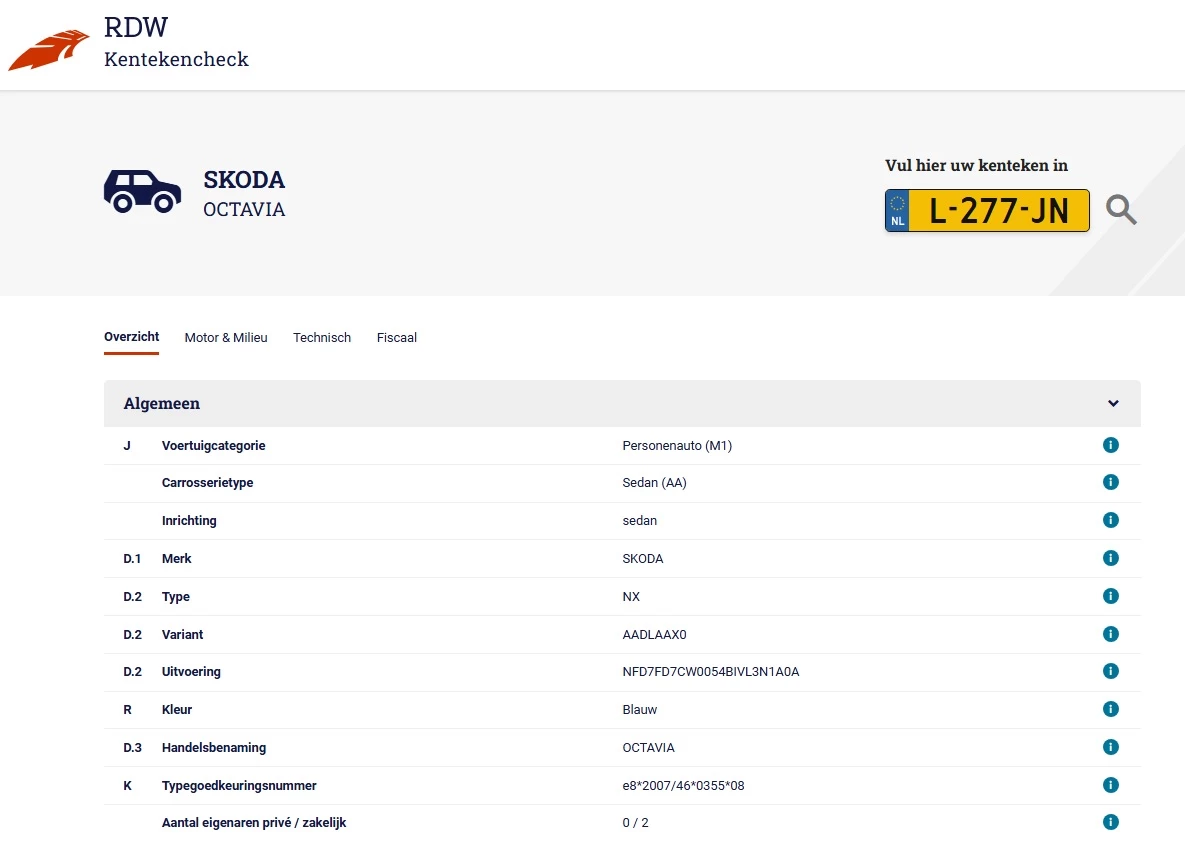This screenshot has height=845, width=1185.
Task: Show info for Kleur Blauw
Action: (x=1110, y=709)
